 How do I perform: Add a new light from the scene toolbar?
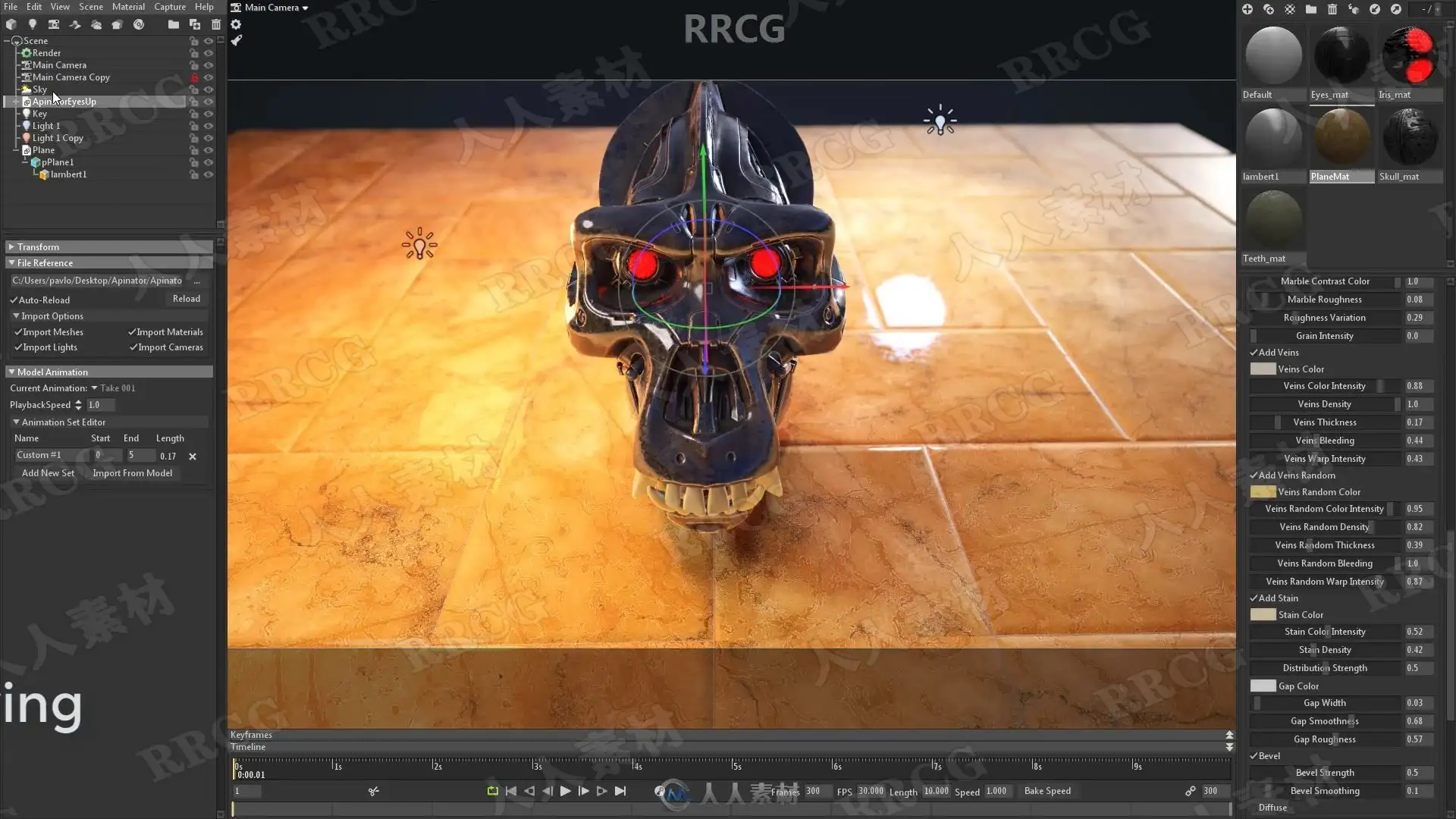click(33, 24)
